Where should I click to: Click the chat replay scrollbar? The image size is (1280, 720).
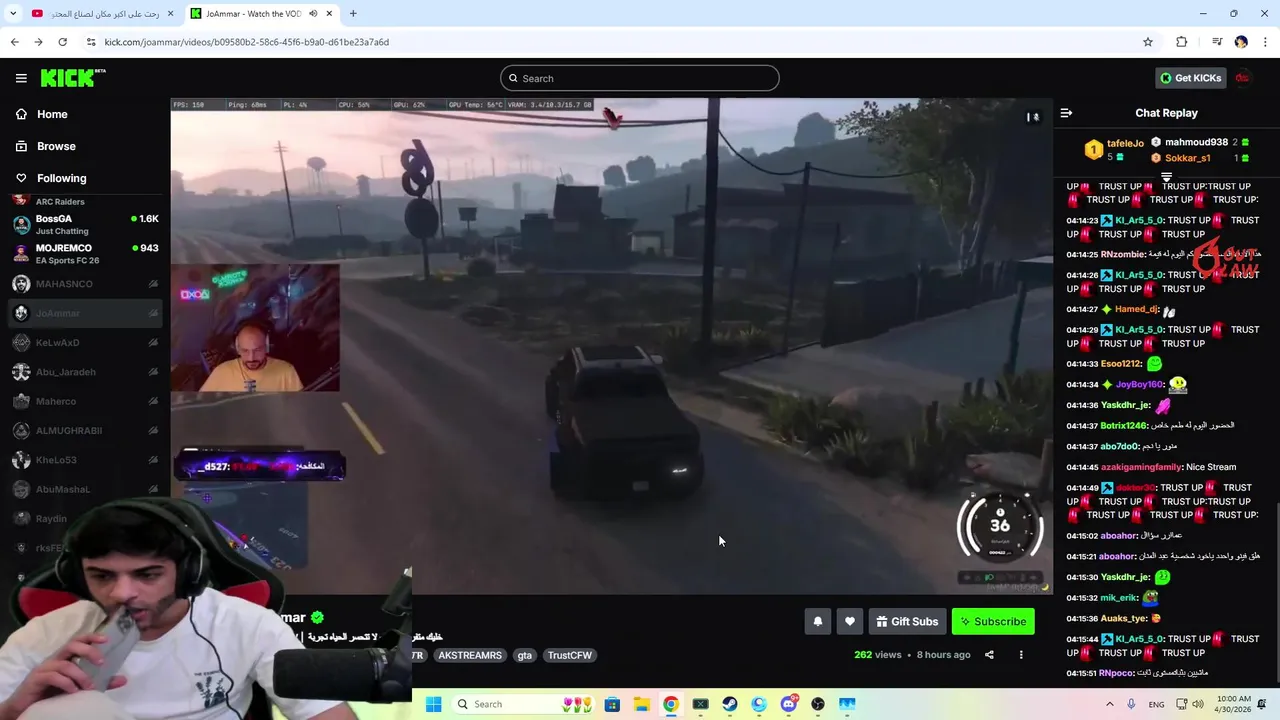click(1275, 590)
